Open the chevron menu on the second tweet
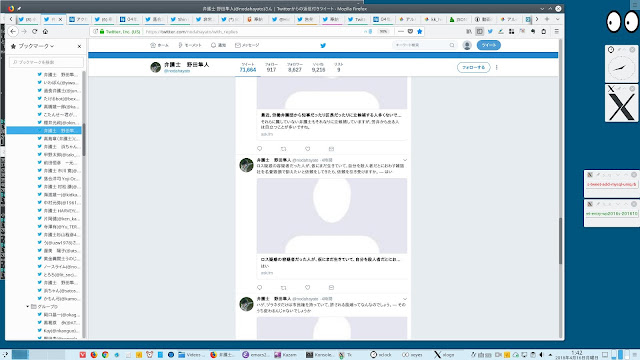The height and width of the screenshot is (360, 640). pos(405,160)
